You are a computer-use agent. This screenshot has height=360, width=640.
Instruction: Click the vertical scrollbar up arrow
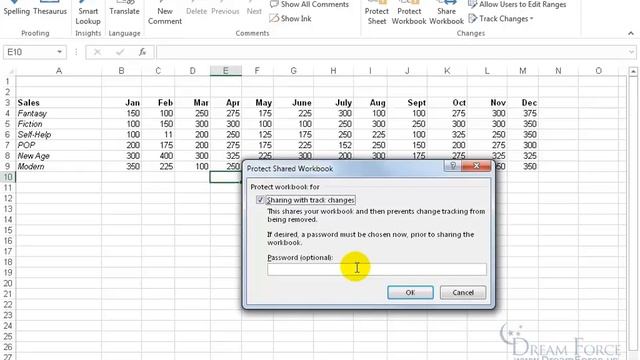click(x=633, y=71)
